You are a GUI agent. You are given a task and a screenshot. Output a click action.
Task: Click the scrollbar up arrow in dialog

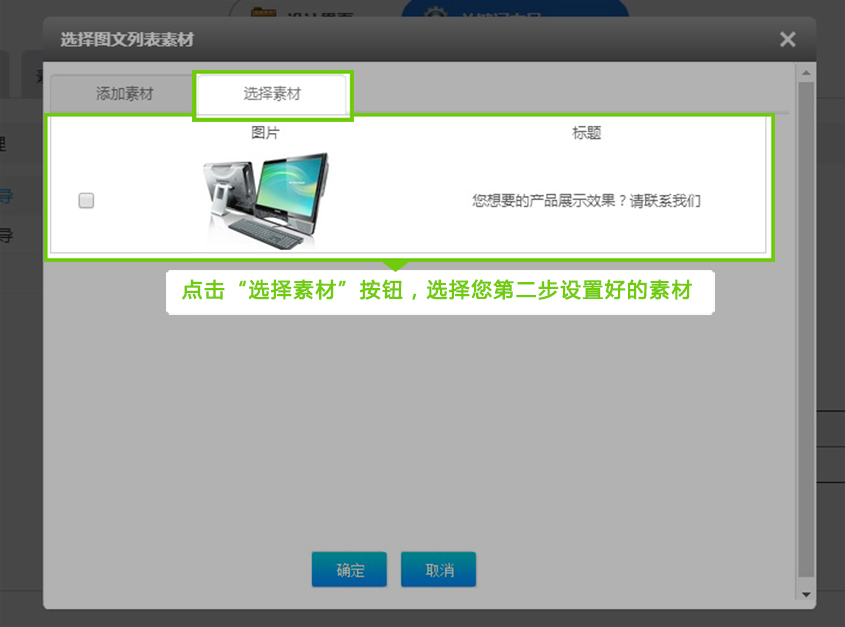click(806, 73)
